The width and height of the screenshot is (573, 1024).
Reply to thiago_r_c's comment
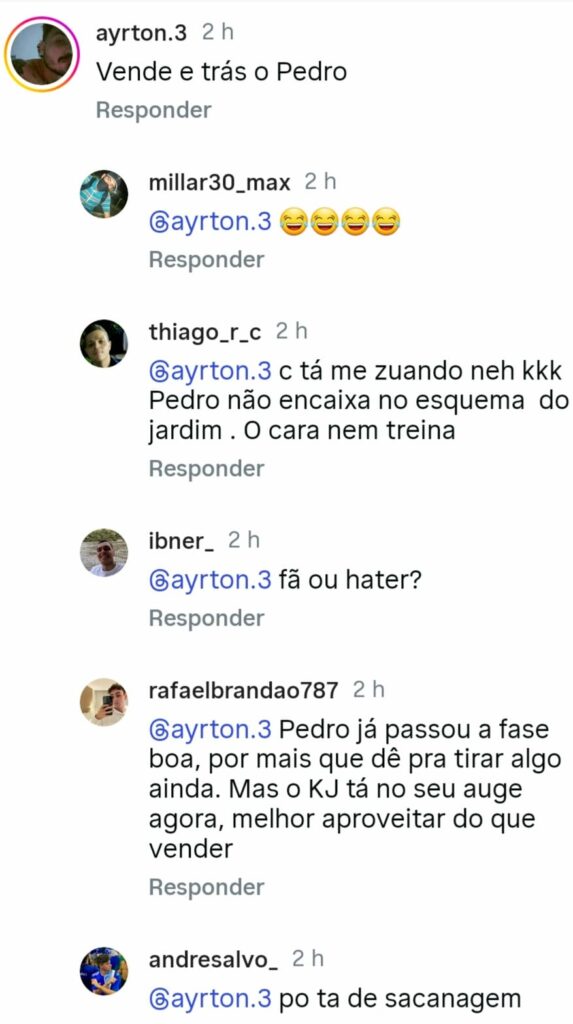pos(206,468)
